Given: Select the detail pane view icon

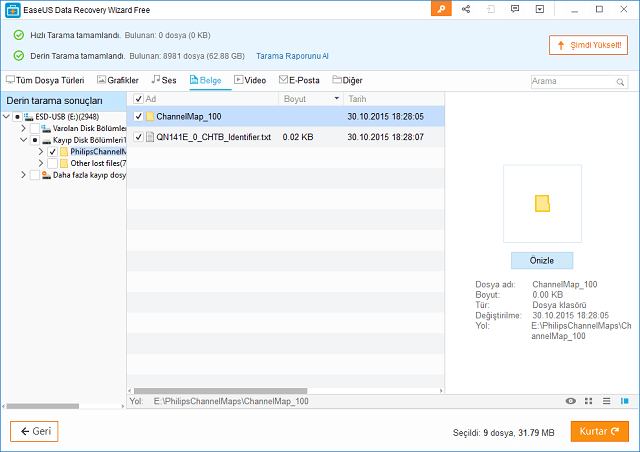Looking at the screenshot, I should tap(624, 401).
